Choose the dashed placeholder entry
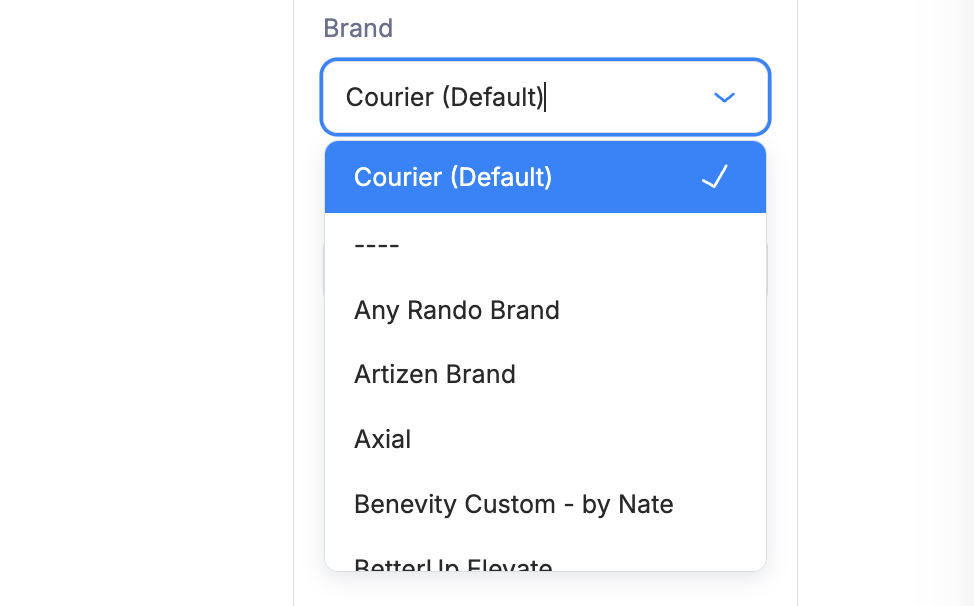The height and width of the screenshot is (606, 974). click(376, 243)
